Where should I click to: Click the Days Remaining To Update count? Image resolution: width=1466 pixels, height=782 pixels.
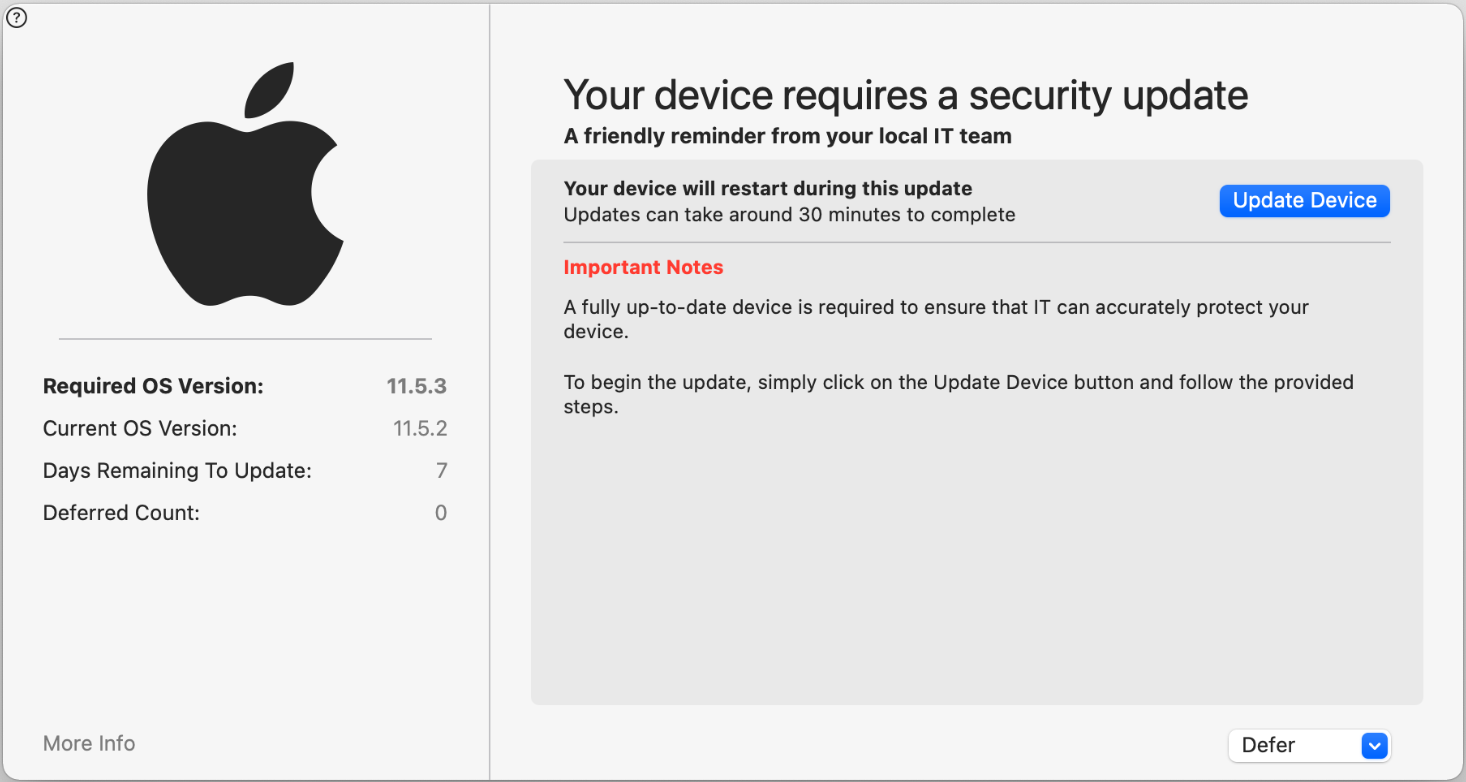(442, 470)
